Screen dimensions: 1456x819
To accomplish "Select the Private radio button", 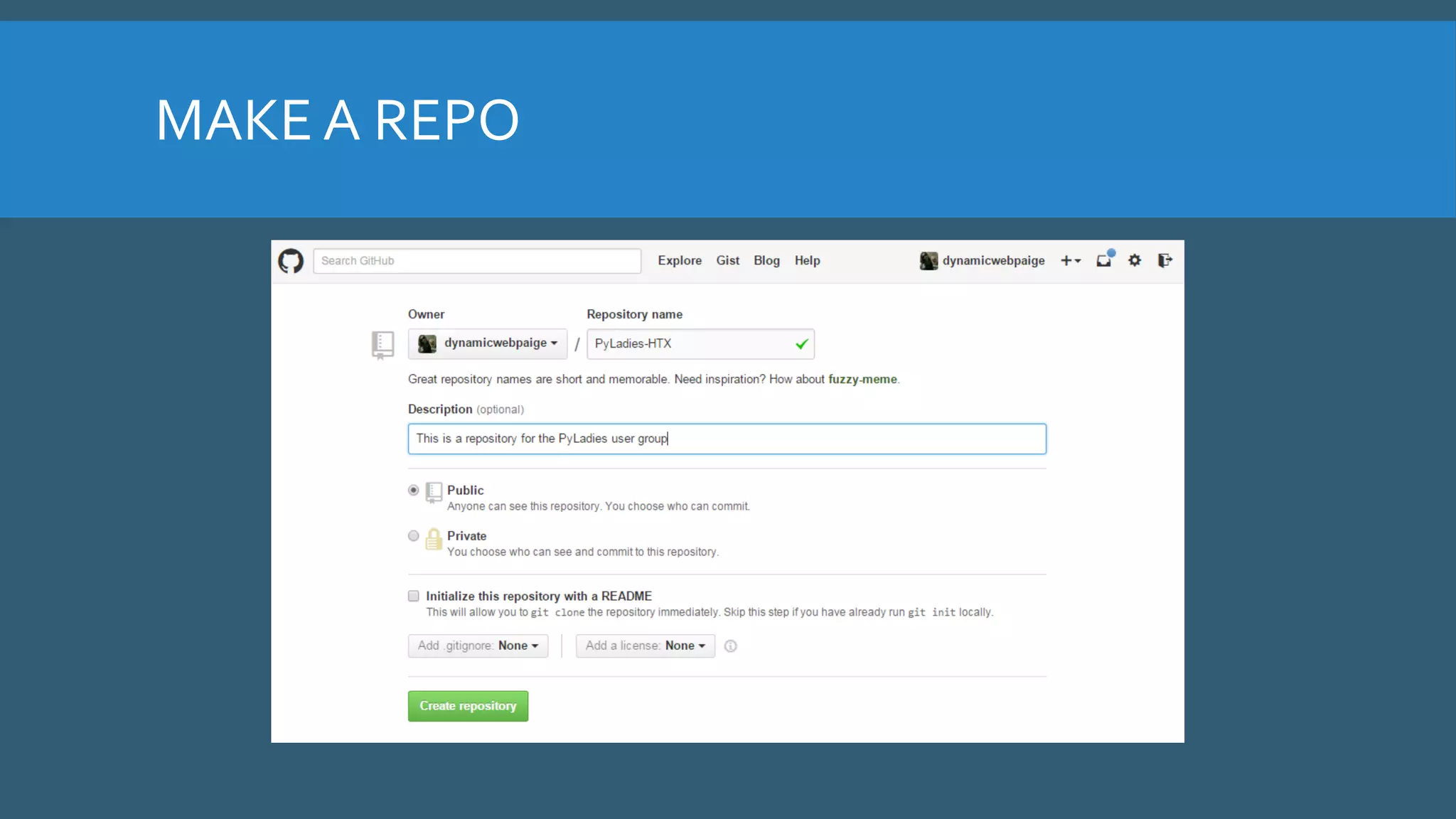I will tap(413, 535).
